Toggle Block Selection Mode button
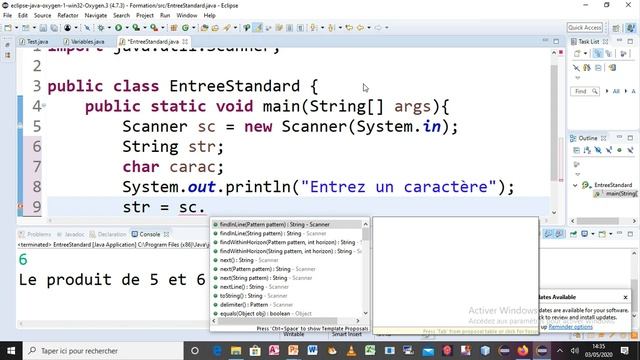The height and width of the screenshot is (360, 640). (289, 28)
